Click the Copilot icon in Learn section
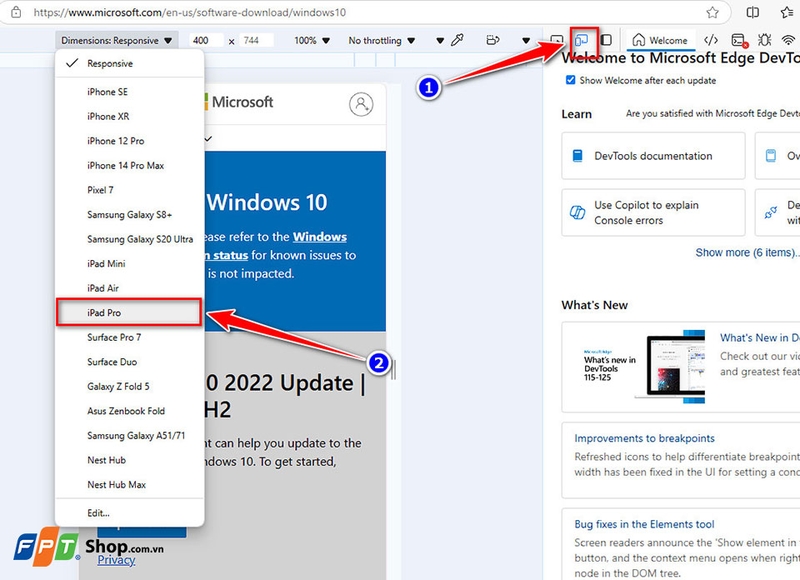The height and width of the screenshot is (580, 800). tap(578, 212)
